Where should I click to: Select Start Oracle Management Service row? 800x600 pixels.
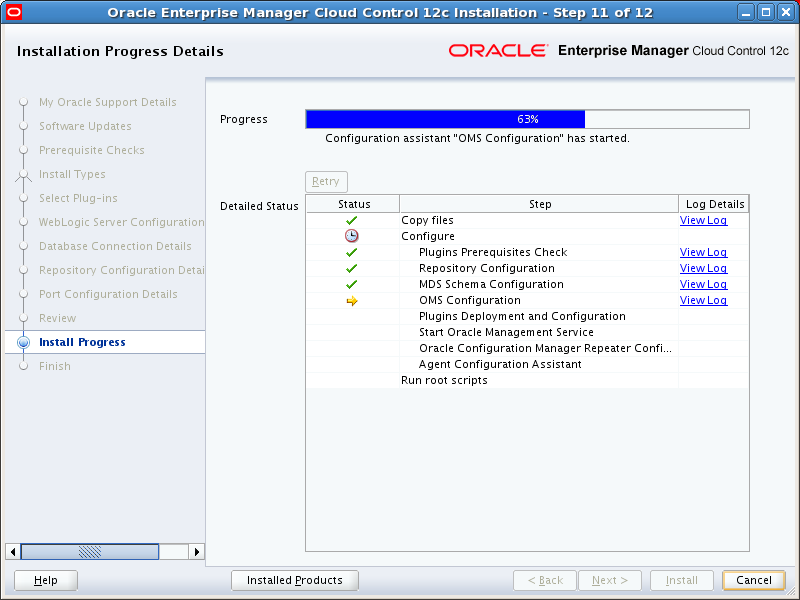[528, 332]
